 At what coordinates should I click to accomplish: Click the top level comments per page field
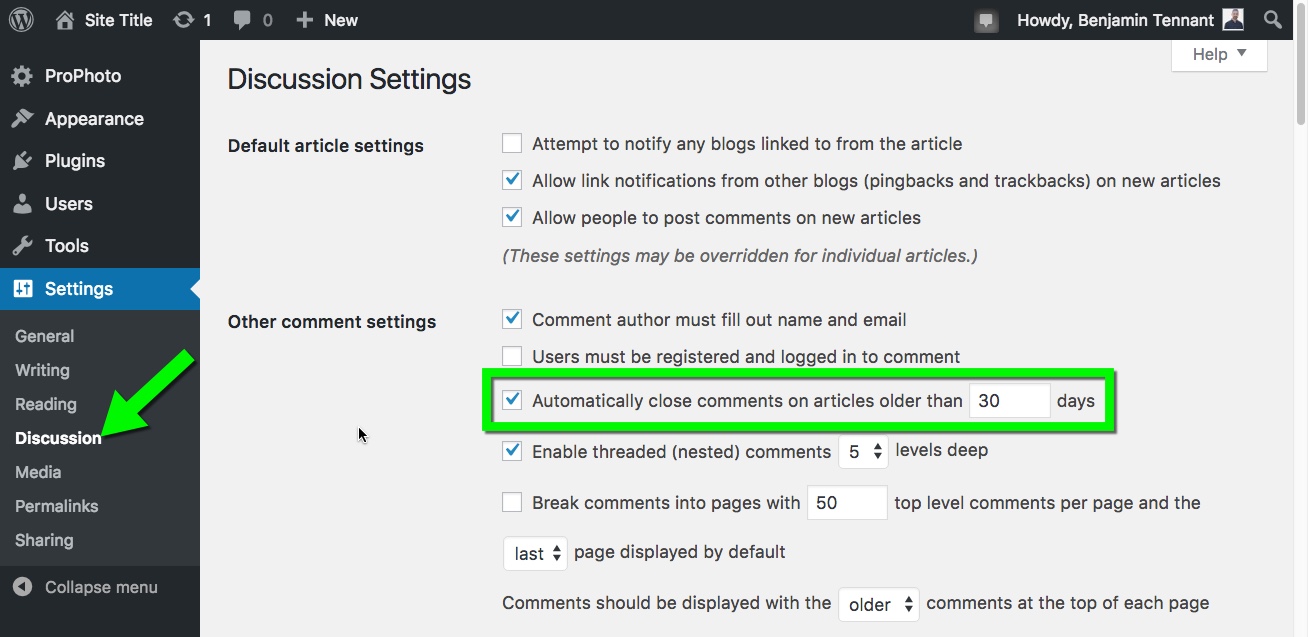[x=847, y=503]
